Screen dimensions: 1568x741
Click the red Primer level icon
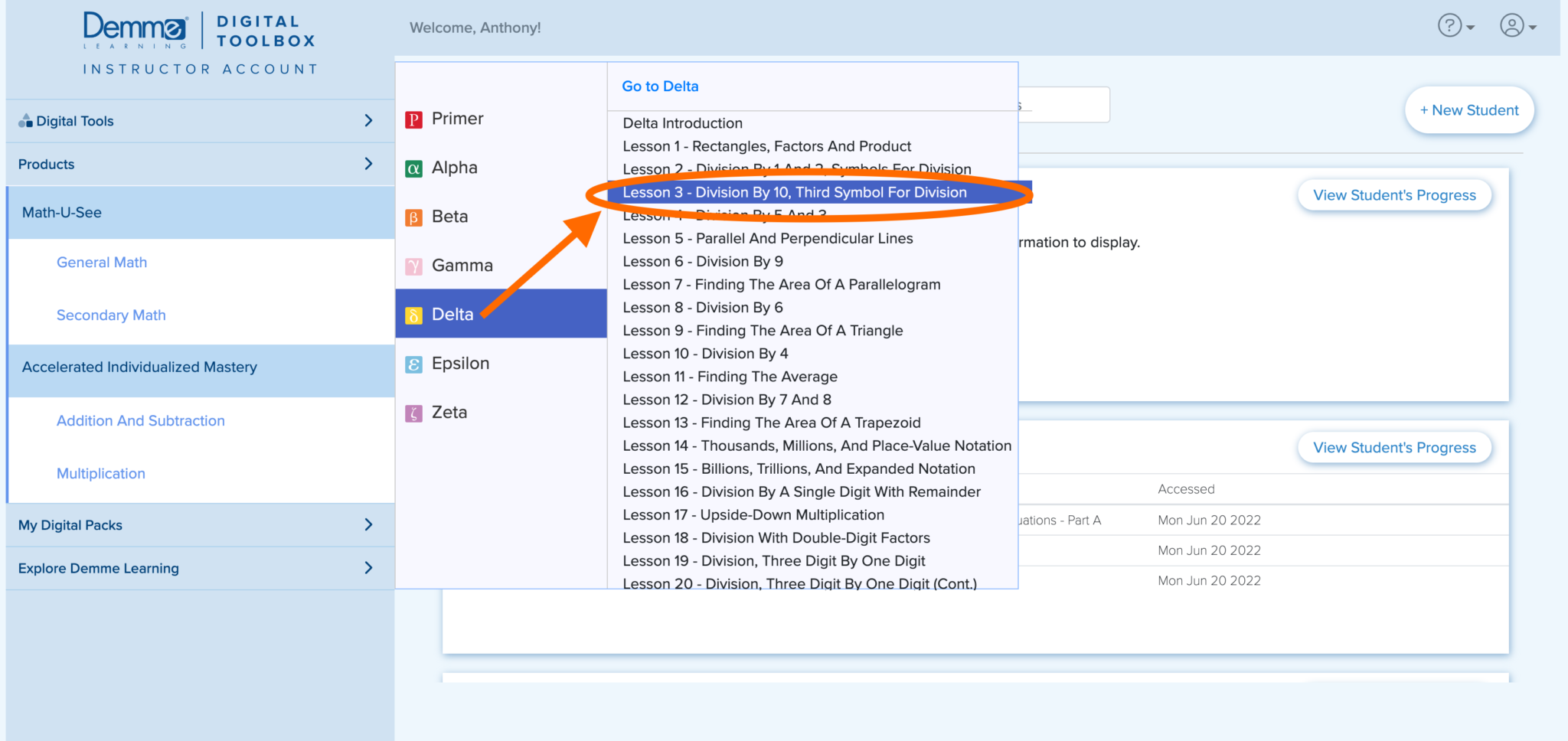413,119
